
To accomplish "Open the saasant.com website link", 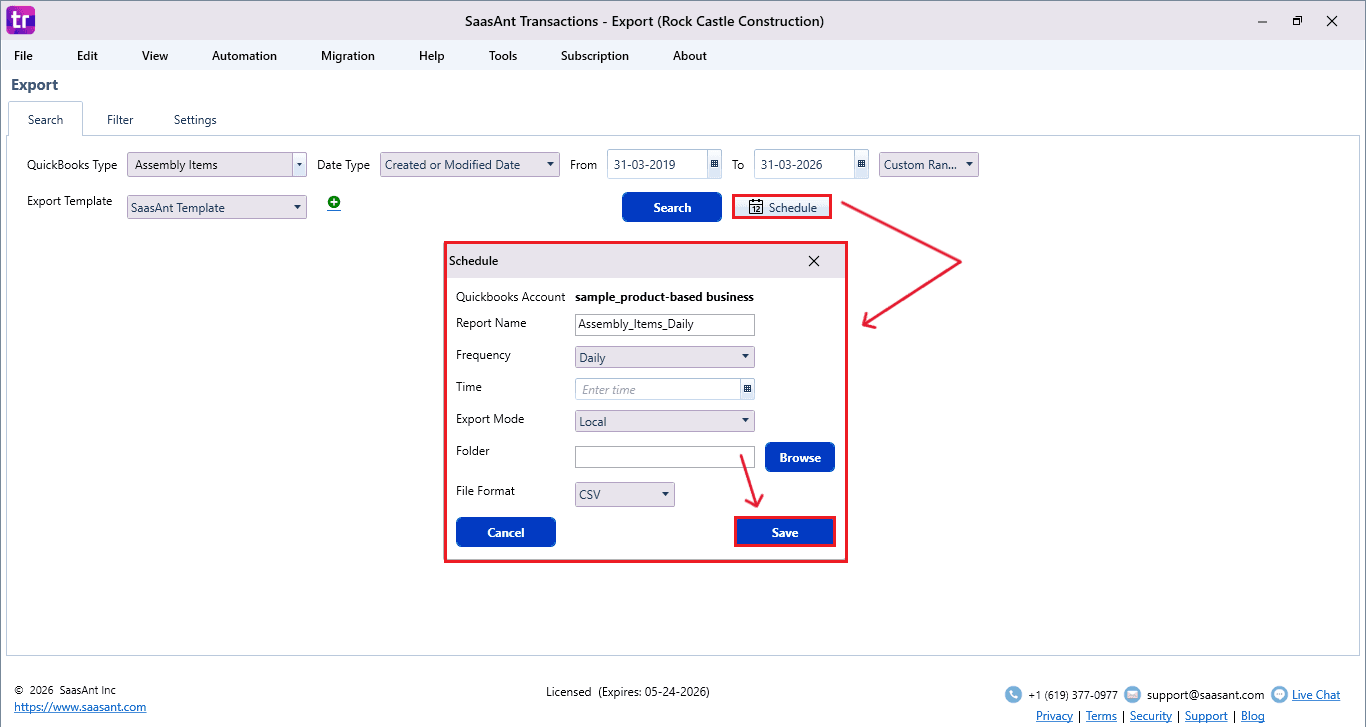I will (x=80, y=707).
